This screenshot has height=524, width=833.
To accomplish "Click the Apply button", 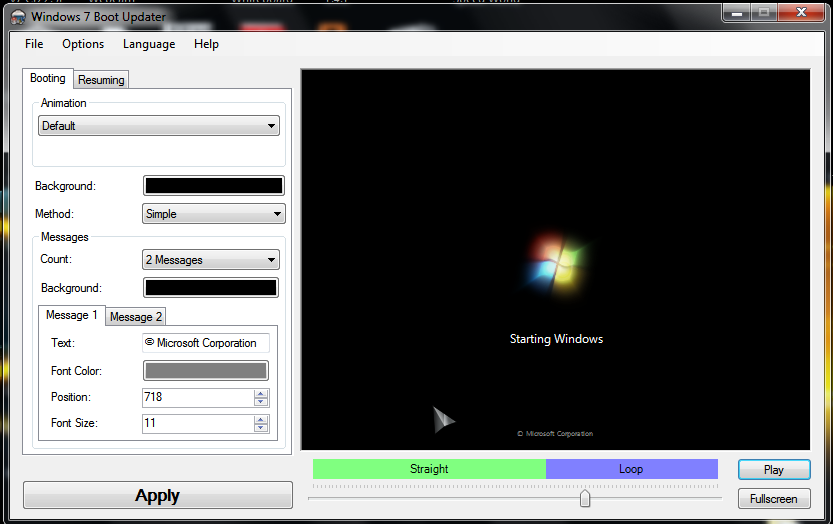I will click(158, 495).
